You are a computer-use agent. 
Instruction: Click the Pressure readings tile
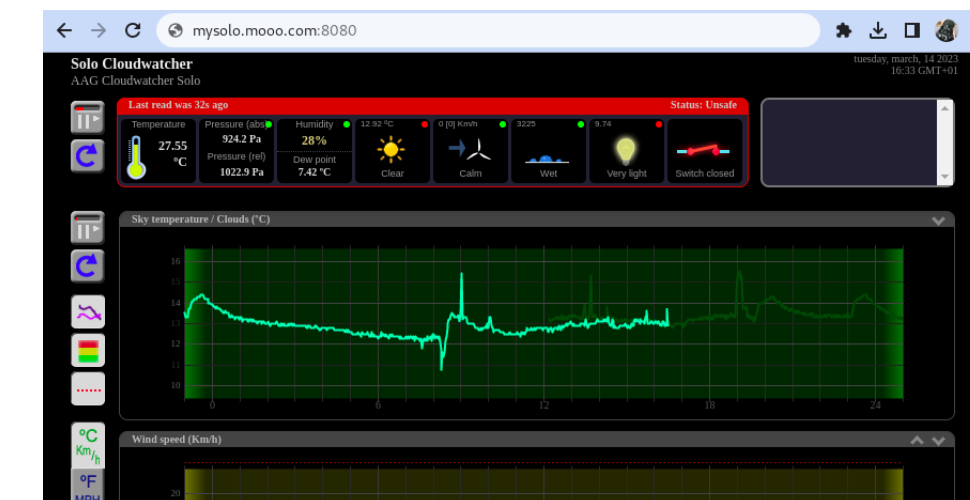pos(236,151)
